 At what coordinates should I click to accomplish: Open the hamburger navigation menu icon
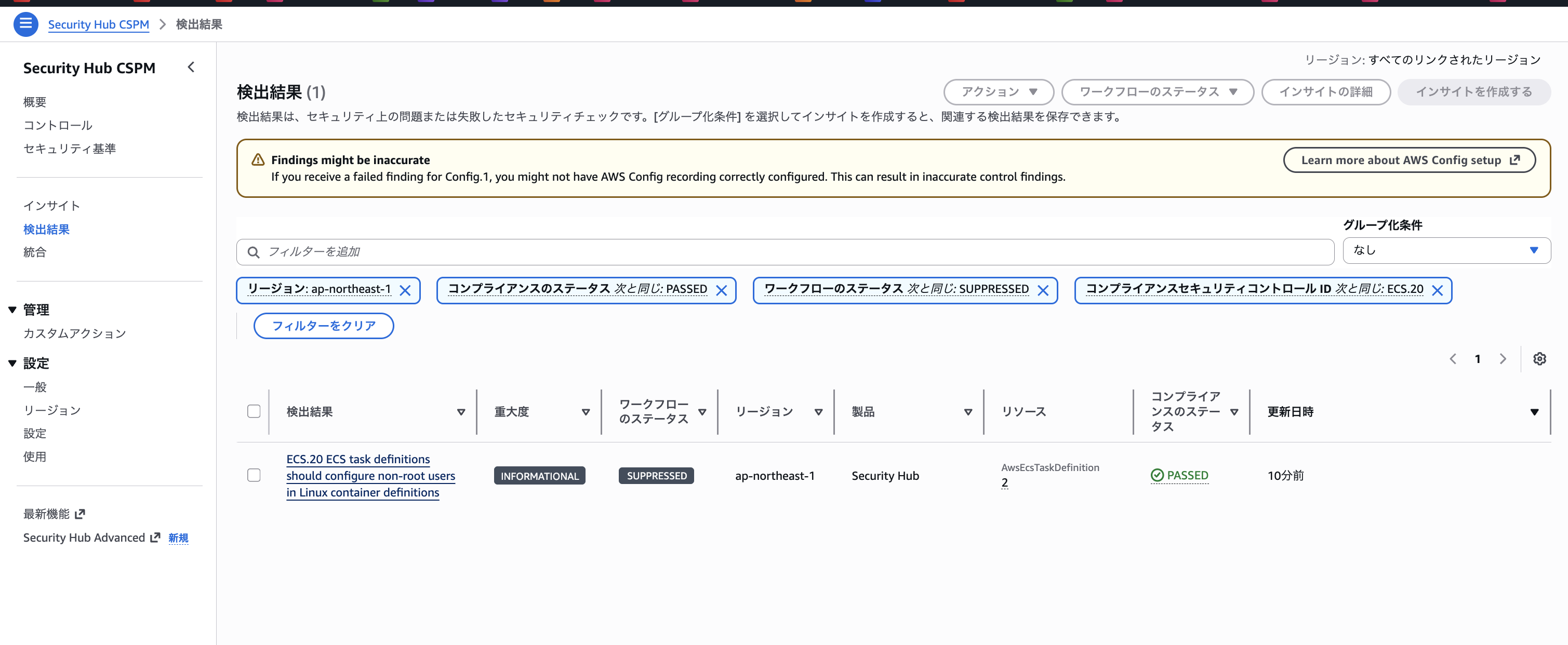[25, 24]
